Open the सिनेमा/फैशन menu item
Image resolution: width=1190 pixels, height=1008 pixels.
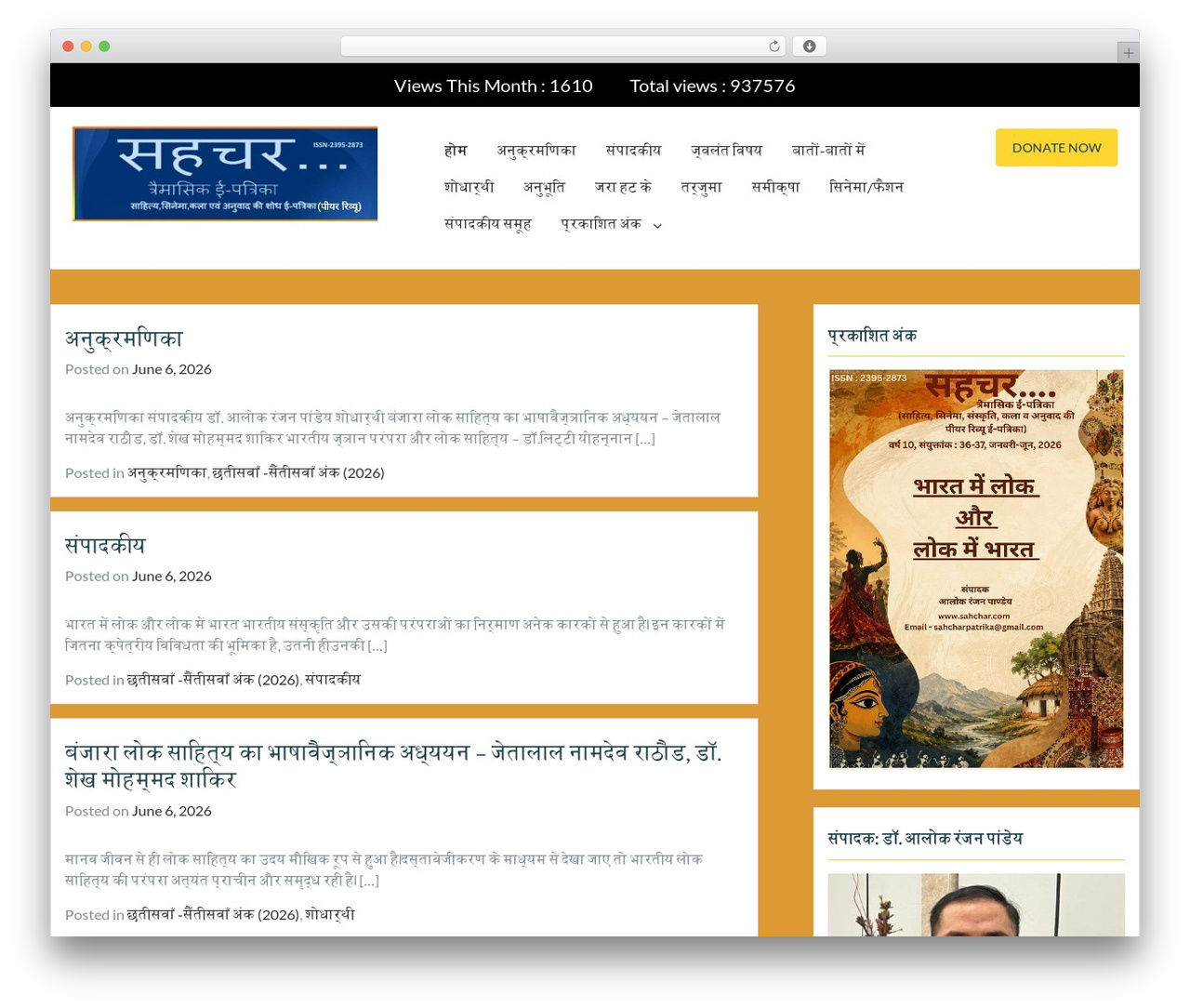(866, 187)
